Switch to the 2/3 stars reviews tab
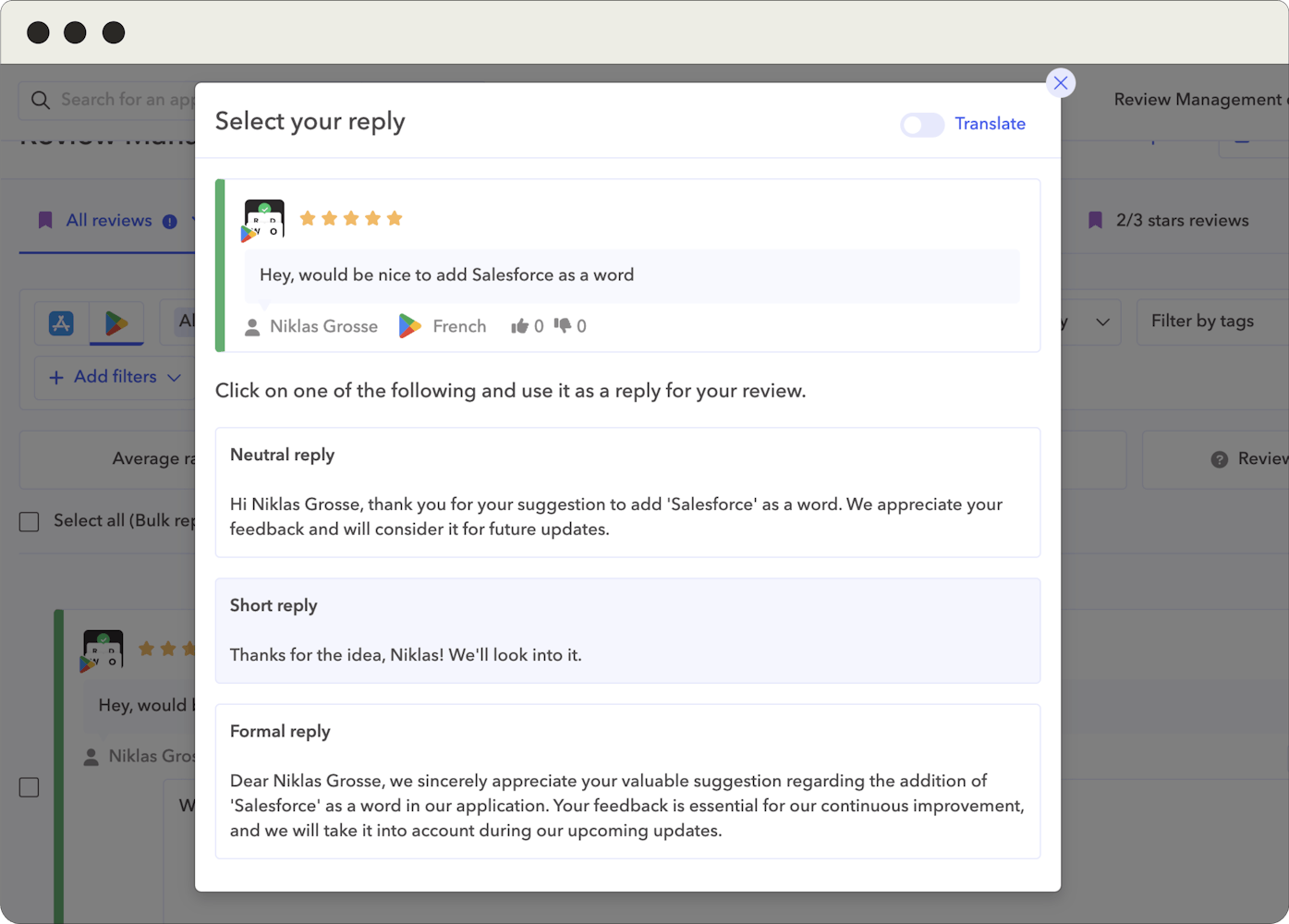 coord(1170,221)
